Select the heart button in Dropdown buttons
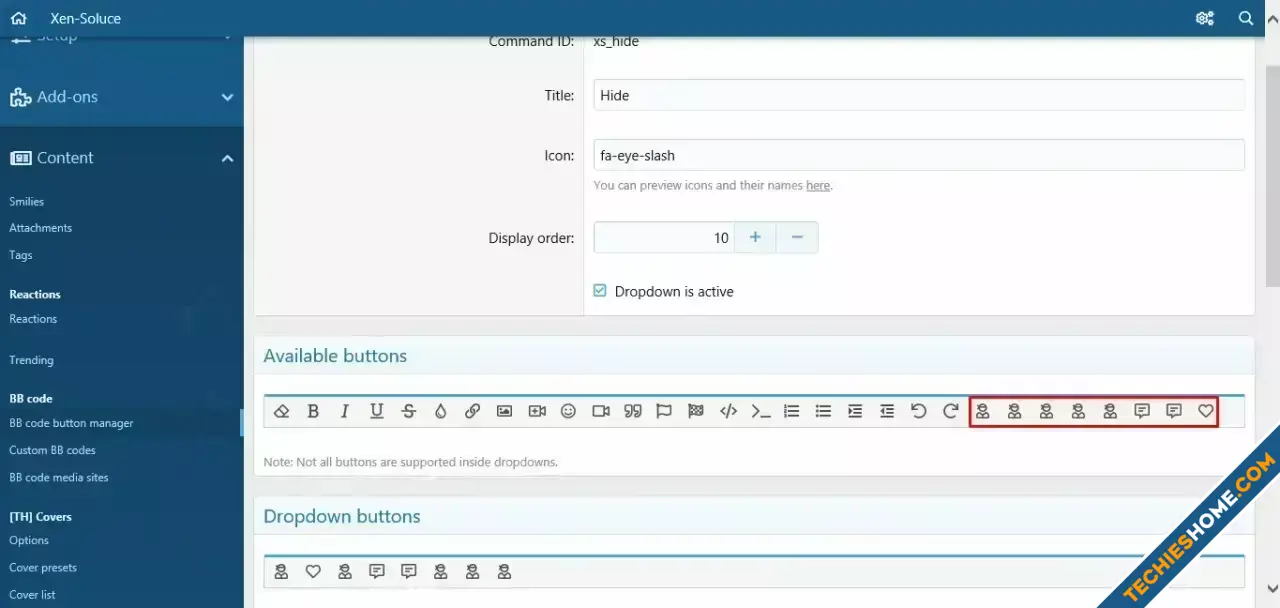This screenshot has height=608, width=1280. pyautogui.click(x=313, y=572)
